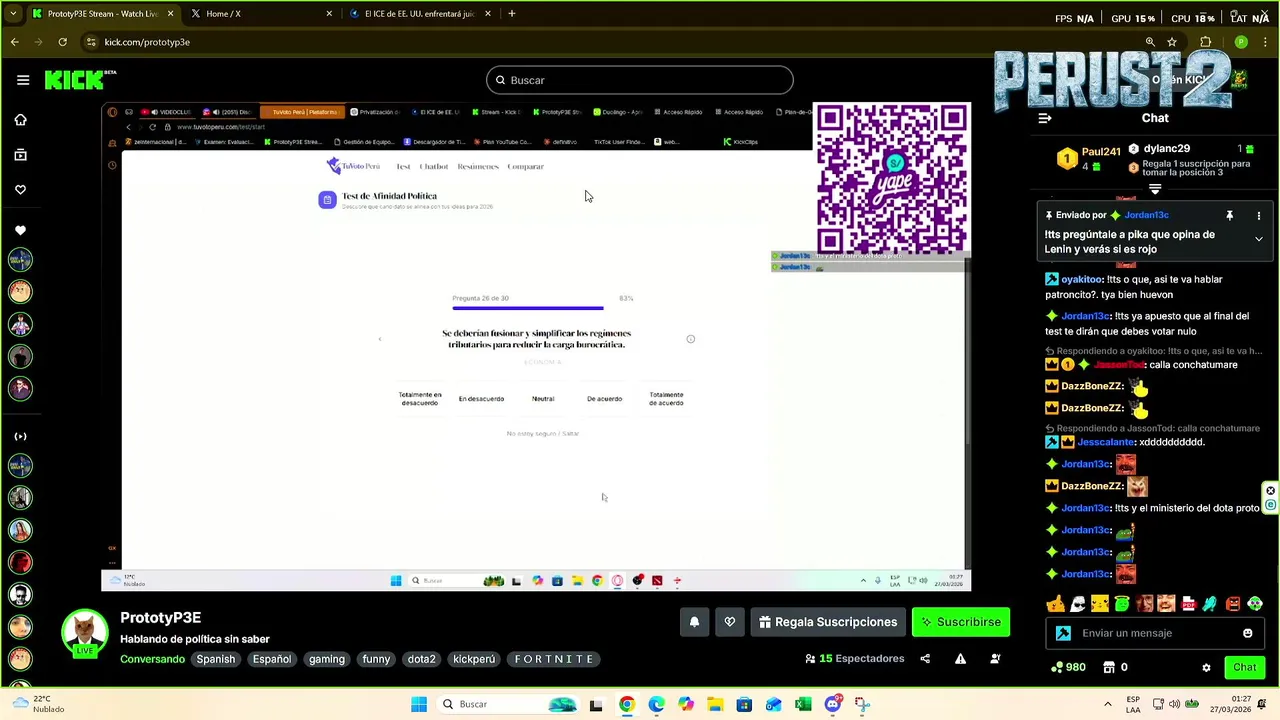This screenshot has height=720, width=1280.
Task: Open File Explorer from the taskbar
Action: click(x=715, y=704)
